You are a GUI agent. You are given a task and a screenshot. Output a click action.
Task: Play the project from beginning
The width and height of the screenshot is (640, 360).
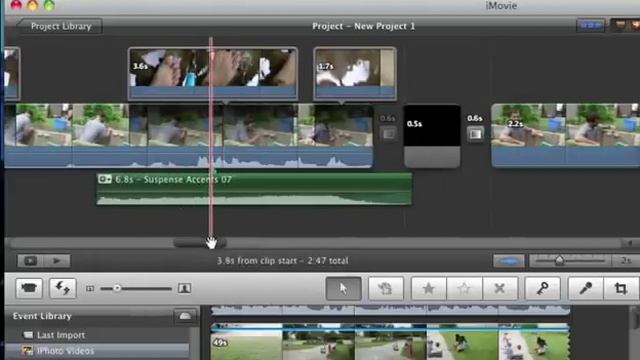(57, 261)
